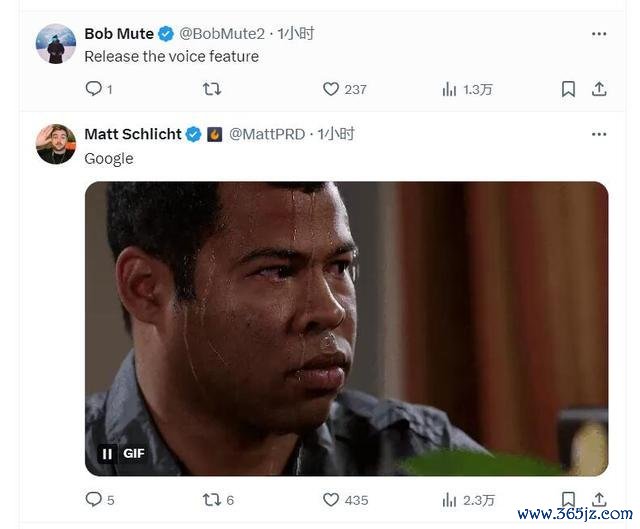Like Bob Mute's tweet with 237 likes
Screen dimensions: 640x529
(x=331, y=89)
